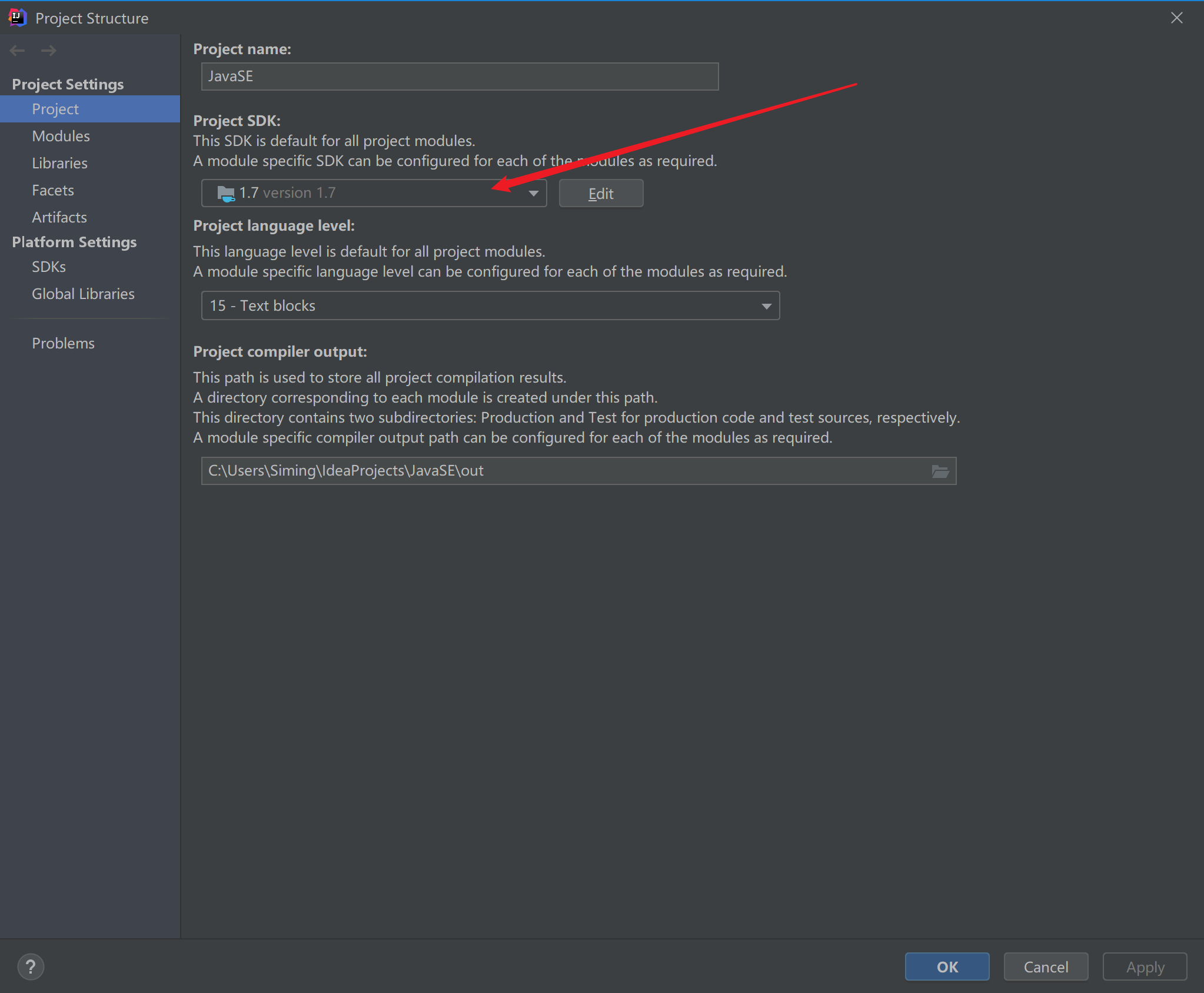Click the browse folder icon in output path
The height and width of the screenshot is (993, 1204).
point(940,471)
